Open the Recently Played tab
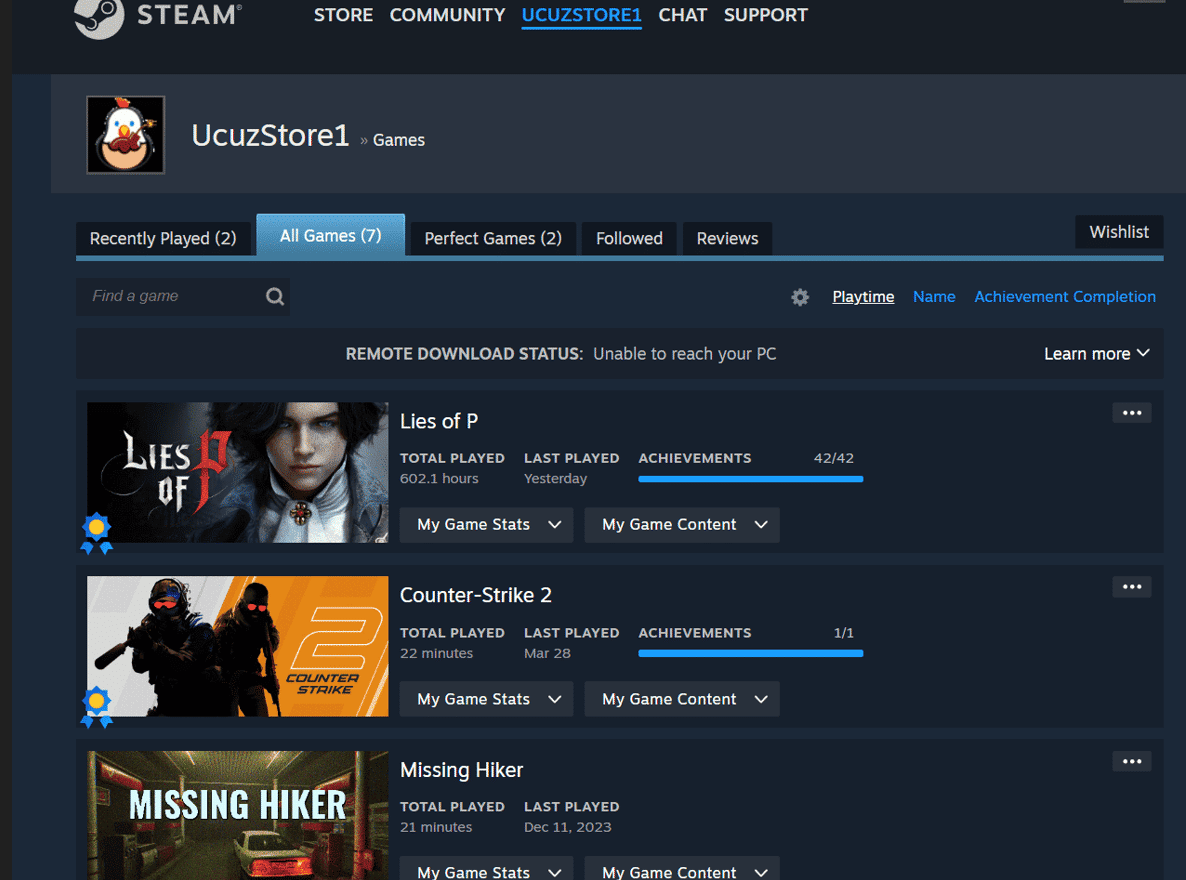Screen dimensions: 1186x880 (162, 238)
